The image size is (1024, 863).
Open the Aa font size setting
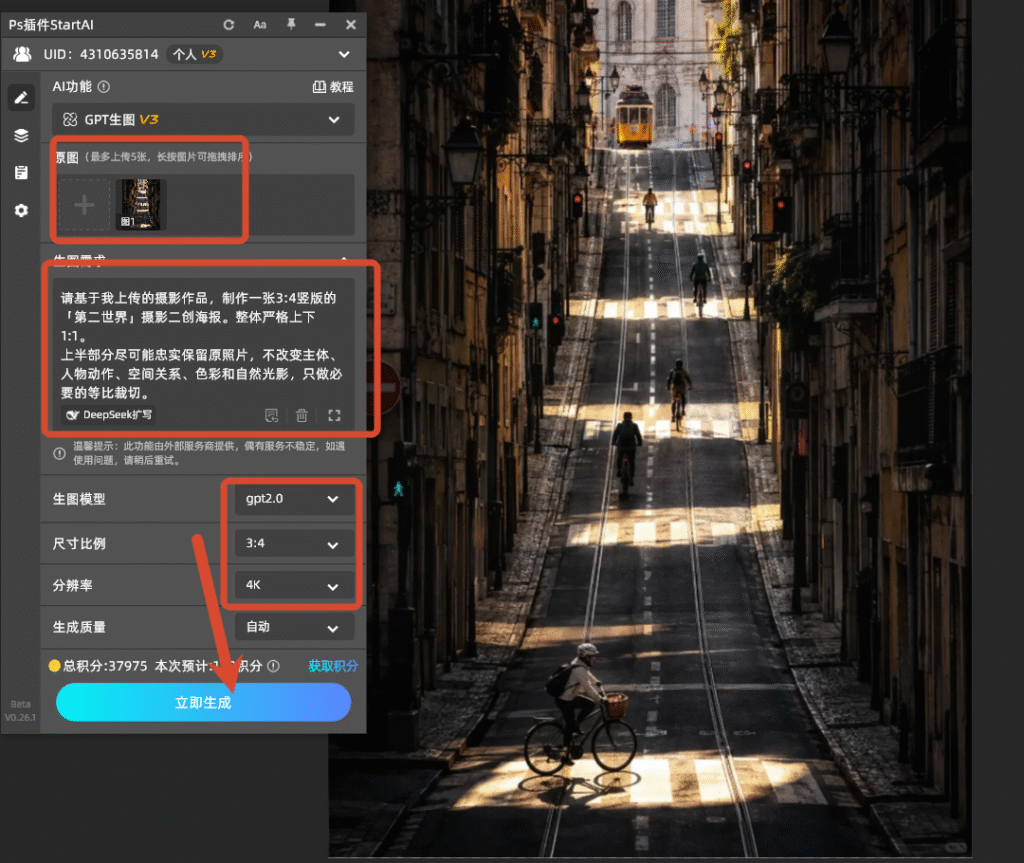260,25
